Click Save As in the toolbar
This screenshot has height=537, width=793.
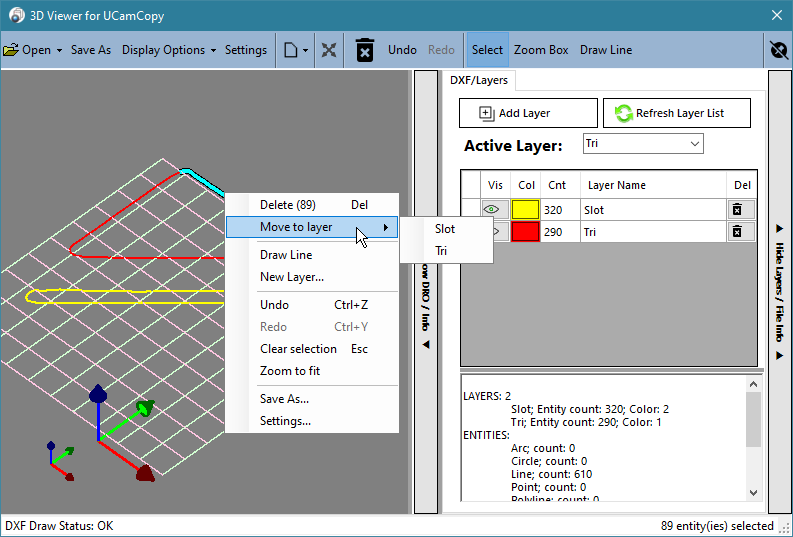tap(91, 50)
